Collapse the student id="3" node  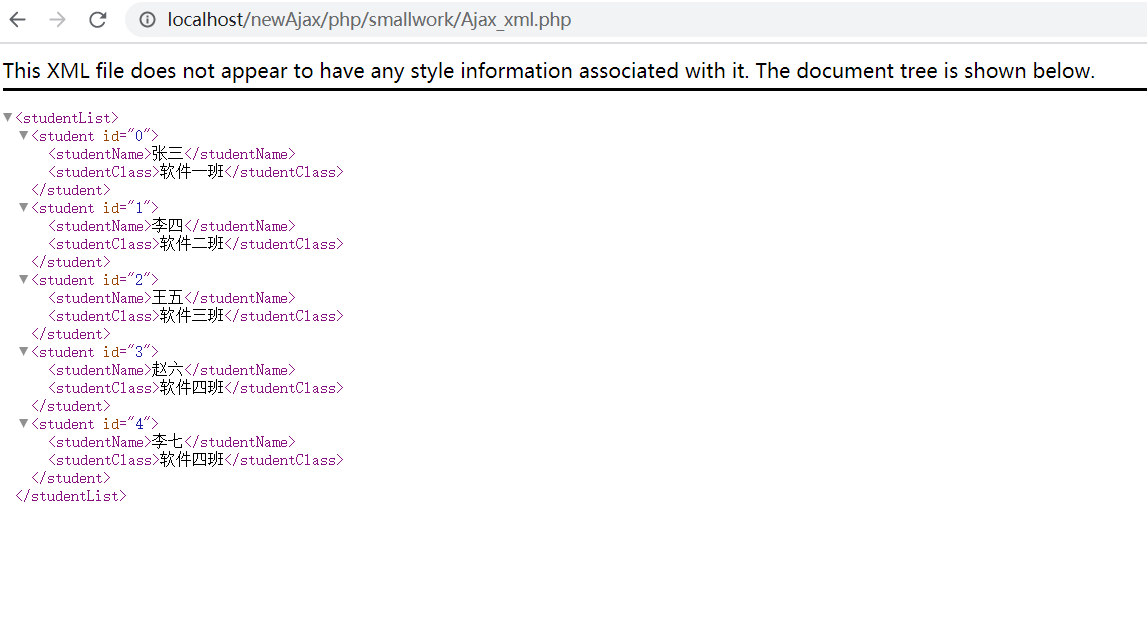pos(23,351)
